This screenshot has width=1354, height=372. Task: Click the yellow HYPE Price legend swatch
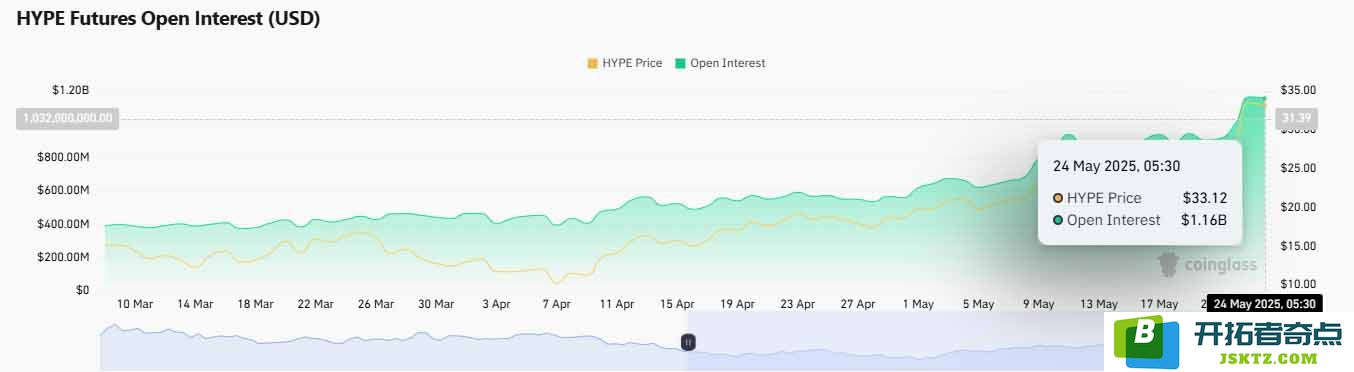pos(593,63)
